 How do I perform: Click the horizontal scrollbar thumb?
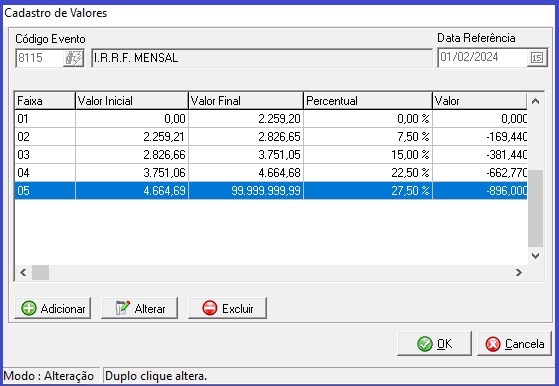click(40, 273)
